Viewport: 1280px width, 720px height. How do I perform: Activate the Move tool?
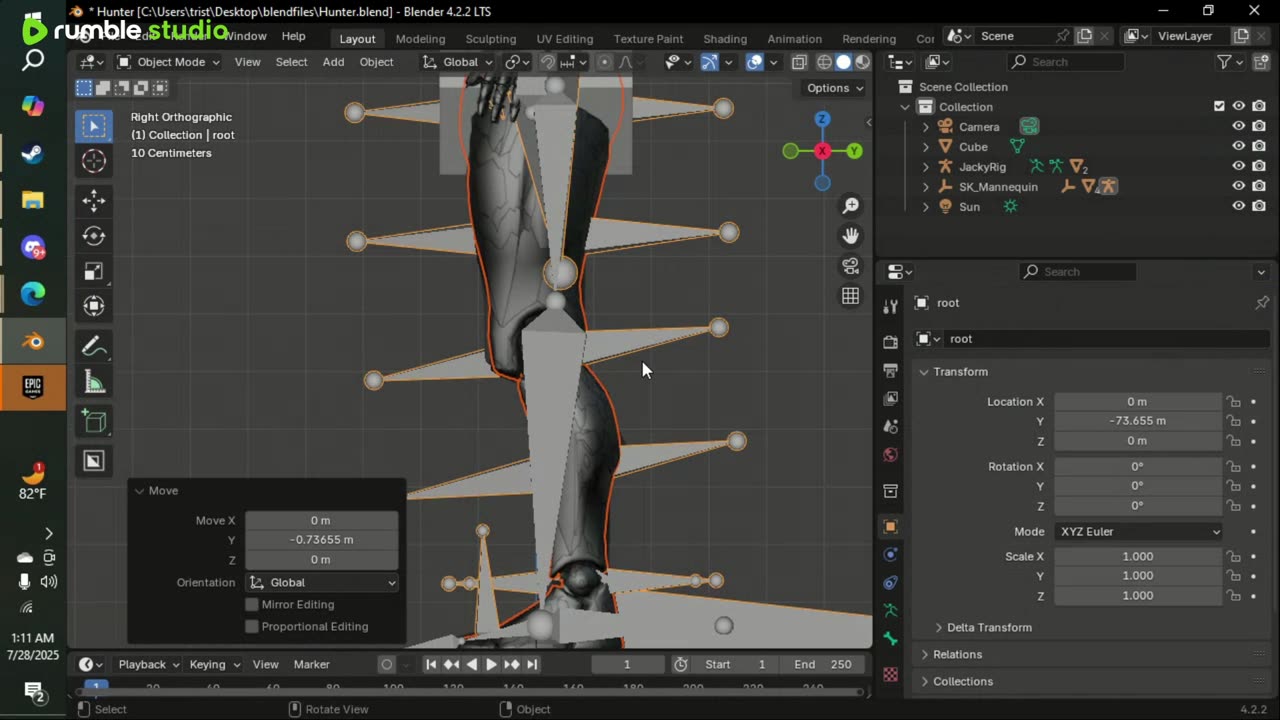[94, 200]
